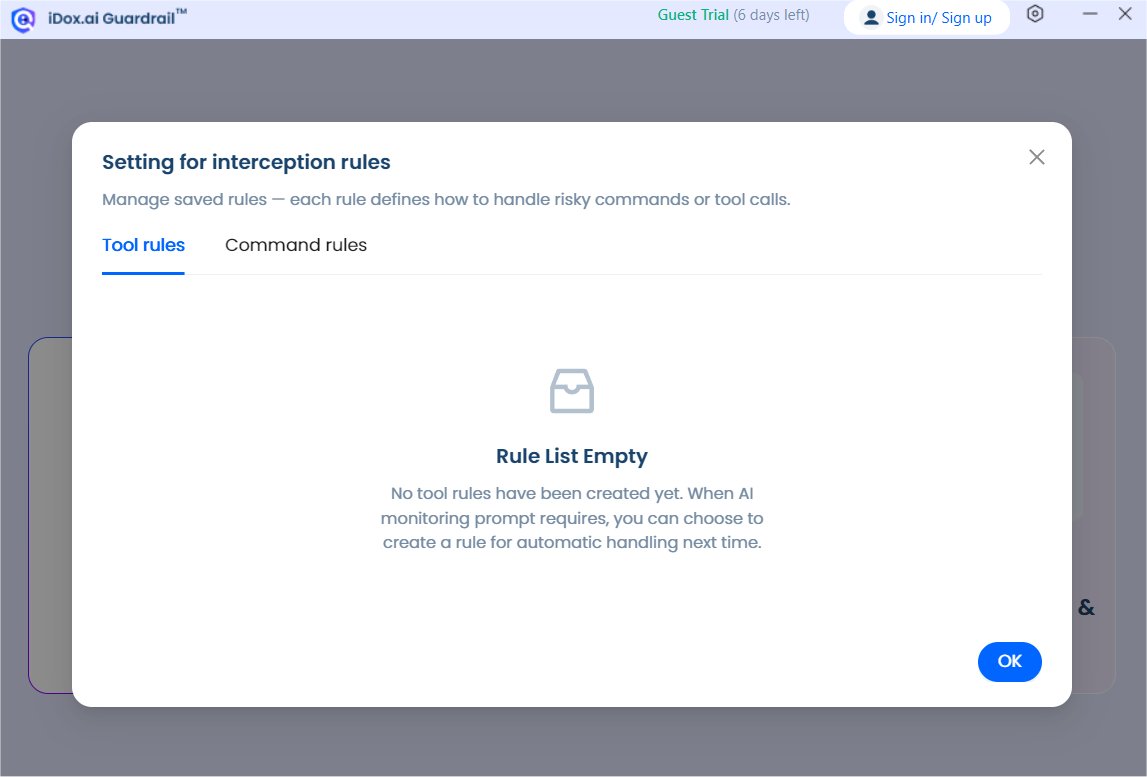Switch to the Command rules tab
The width and height of the screenshot is (1147, 777).
pos(296,245)
